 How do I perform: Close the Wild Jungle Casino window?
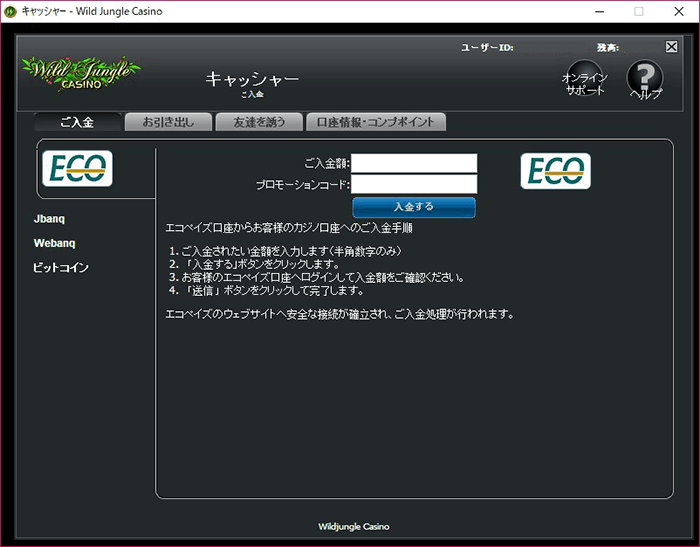(679, 11)
